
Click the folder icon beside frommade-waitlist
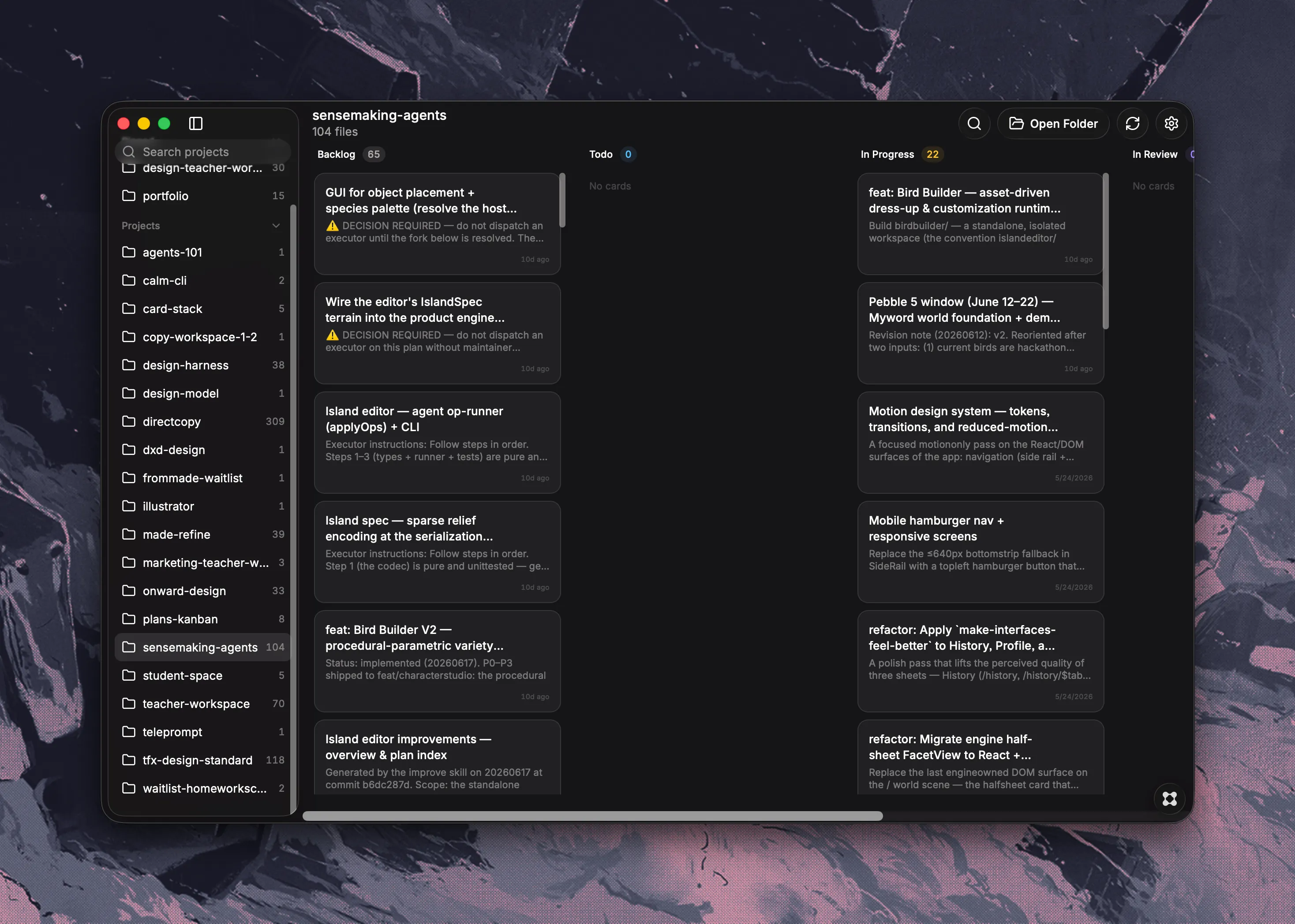click(129, 477)
